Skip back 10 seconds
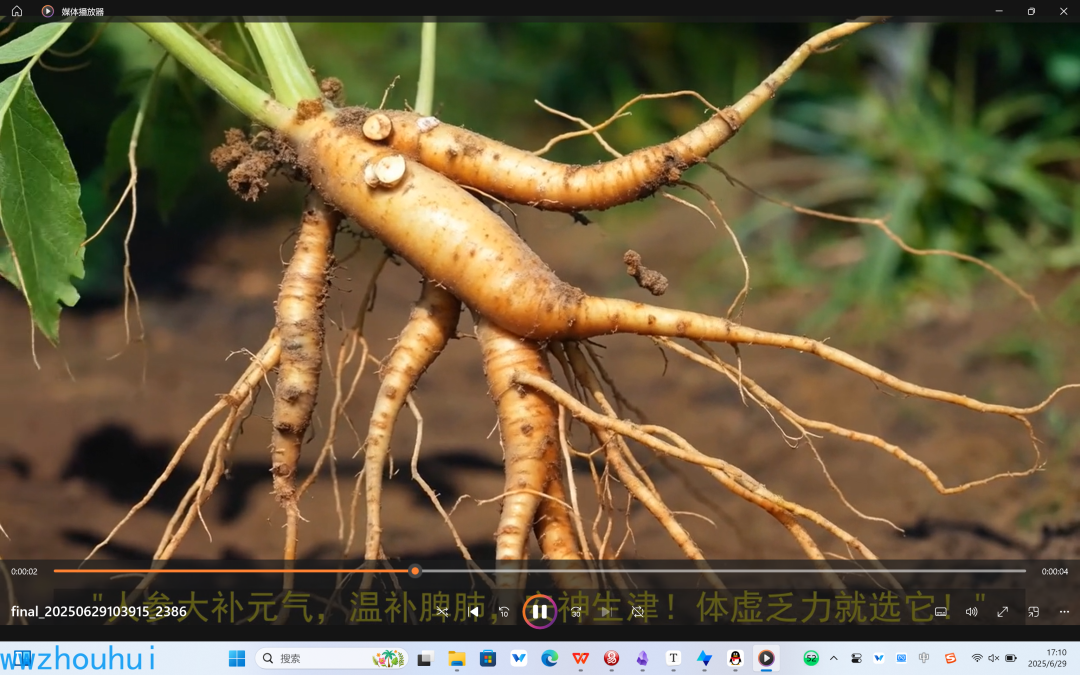 click(x=505, y=611)
